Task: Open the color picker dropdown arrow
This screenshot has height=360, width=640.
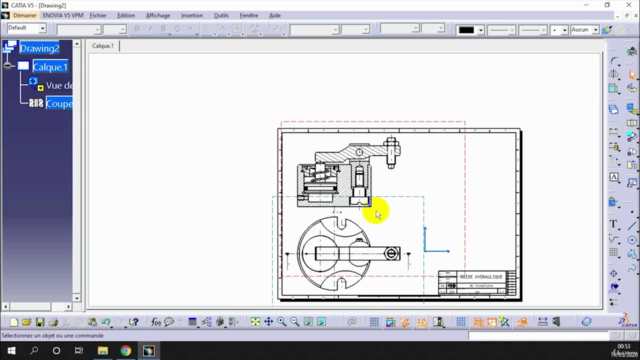Action: point(480,30)
